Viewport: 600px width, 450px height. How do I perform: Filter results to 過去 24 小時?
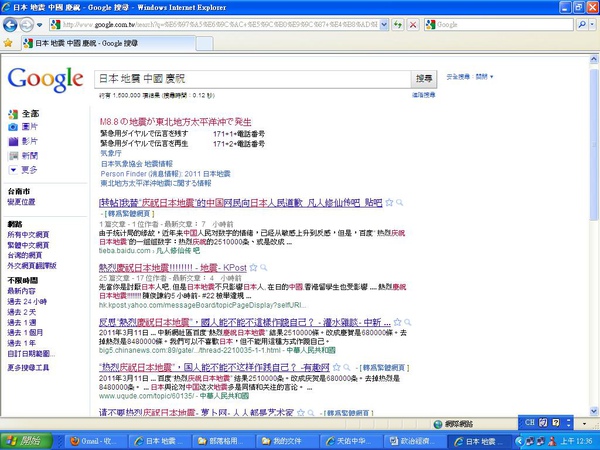27,302
